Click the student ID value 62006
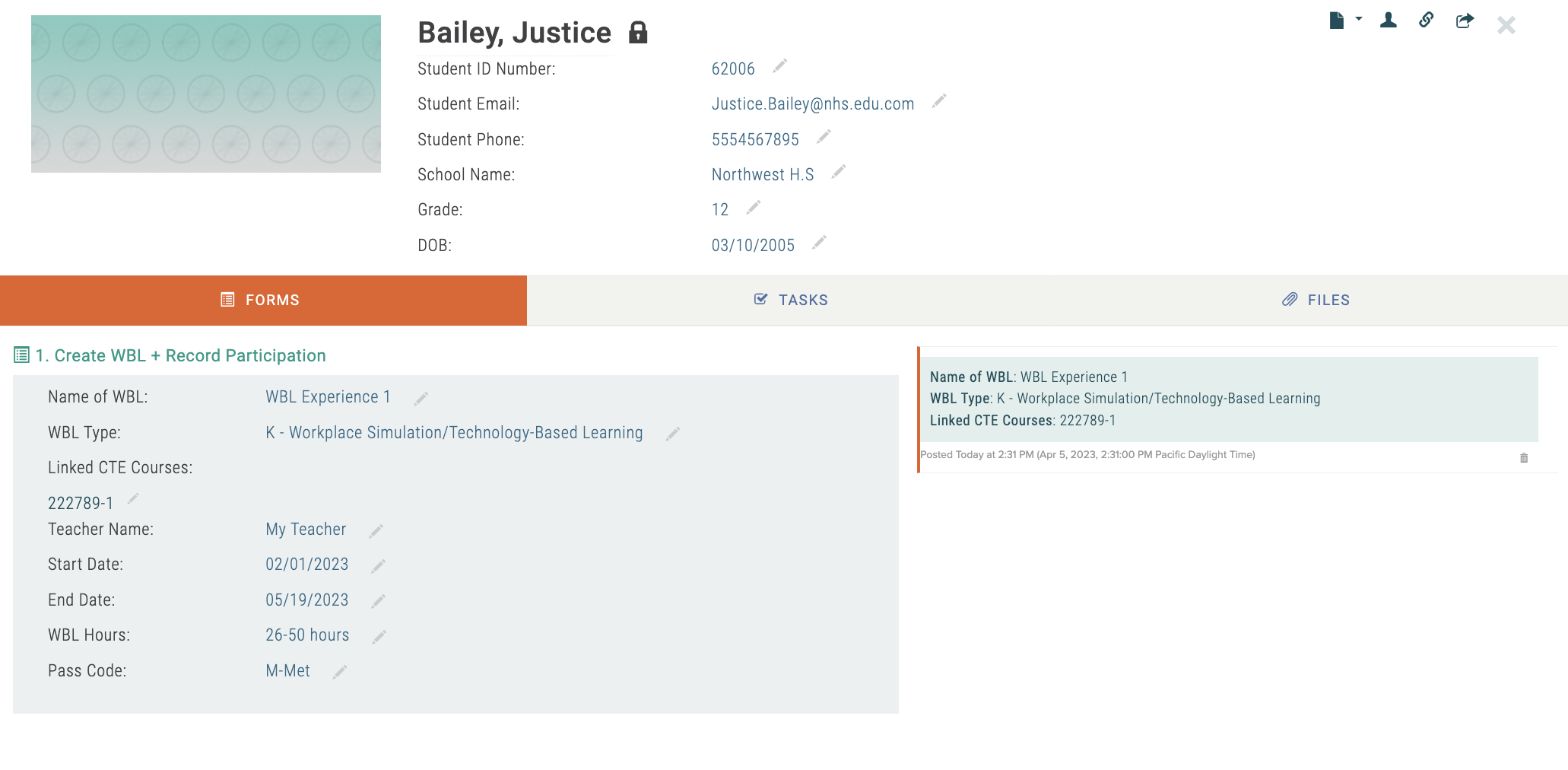The height and width of the screenshot is (770, 1568). (733, 69)
